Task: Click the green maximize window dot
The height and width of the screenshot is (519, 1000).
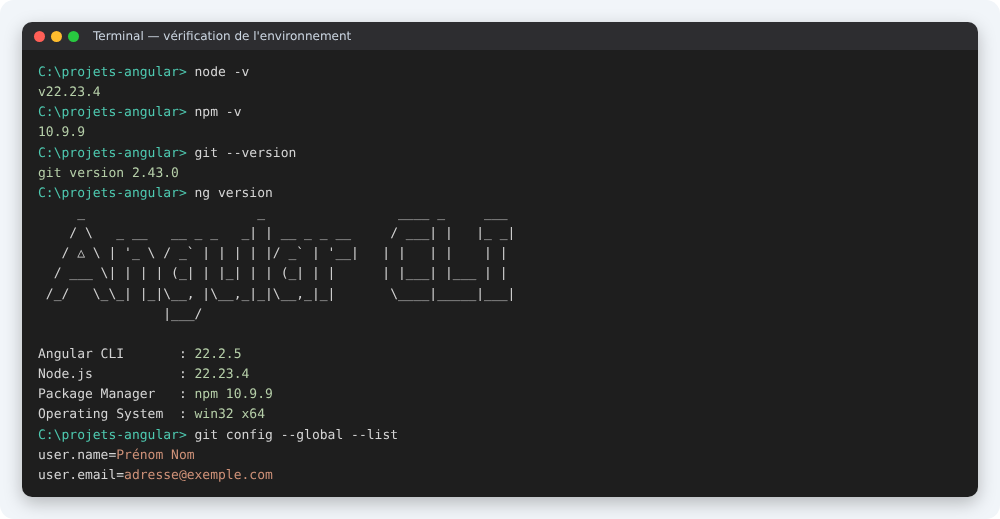Action: tap(73, 36)
